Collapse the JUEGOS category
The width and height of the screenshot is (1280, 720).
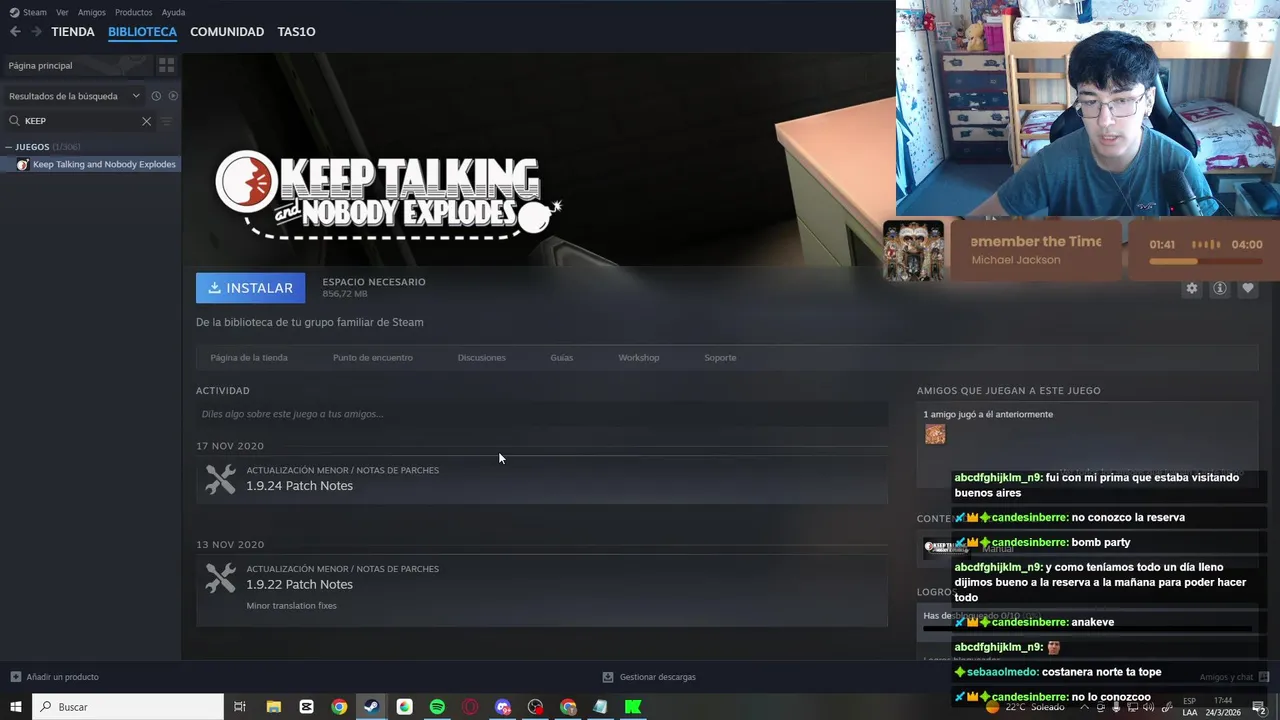coord(9,147)
